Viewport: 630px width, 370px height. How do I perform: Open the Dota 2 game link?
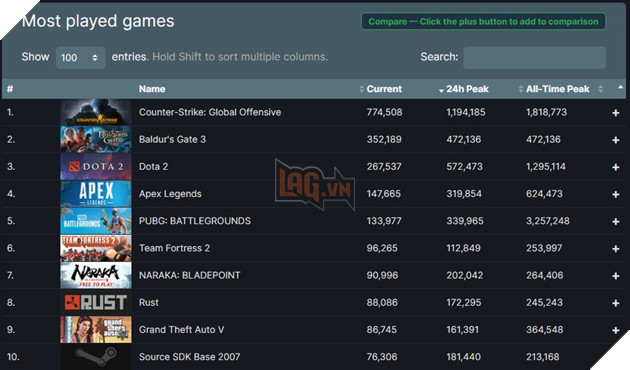[153, 167]
